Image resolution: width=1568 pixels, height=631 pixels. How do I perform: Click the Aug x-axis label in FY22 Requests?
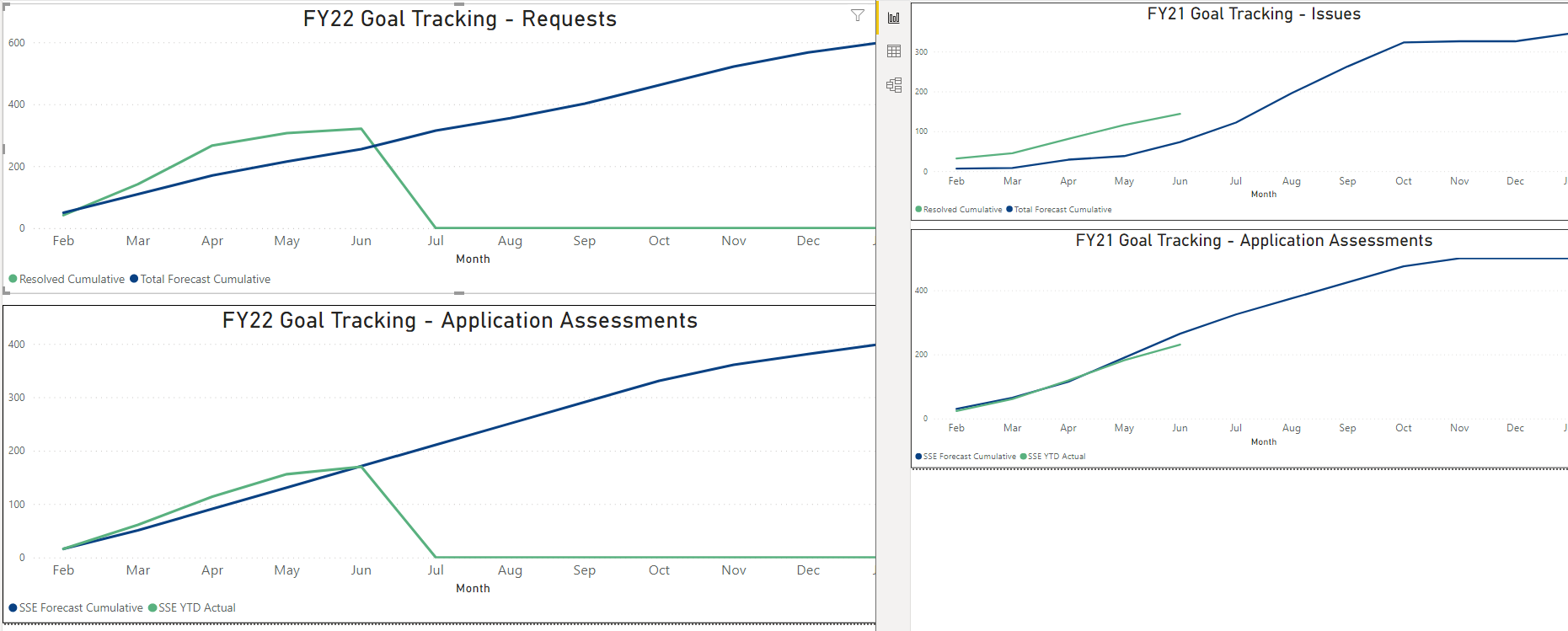point(510,241)
